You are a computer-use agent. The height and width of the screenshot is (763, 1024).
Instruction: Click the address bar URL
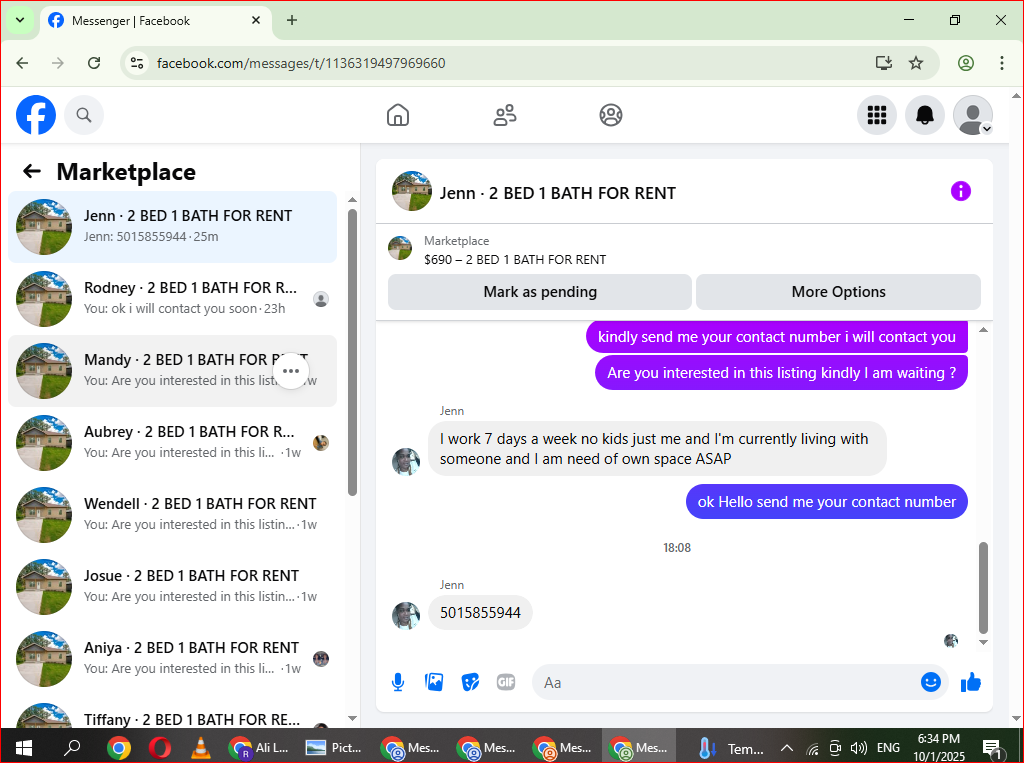point(301,63)
